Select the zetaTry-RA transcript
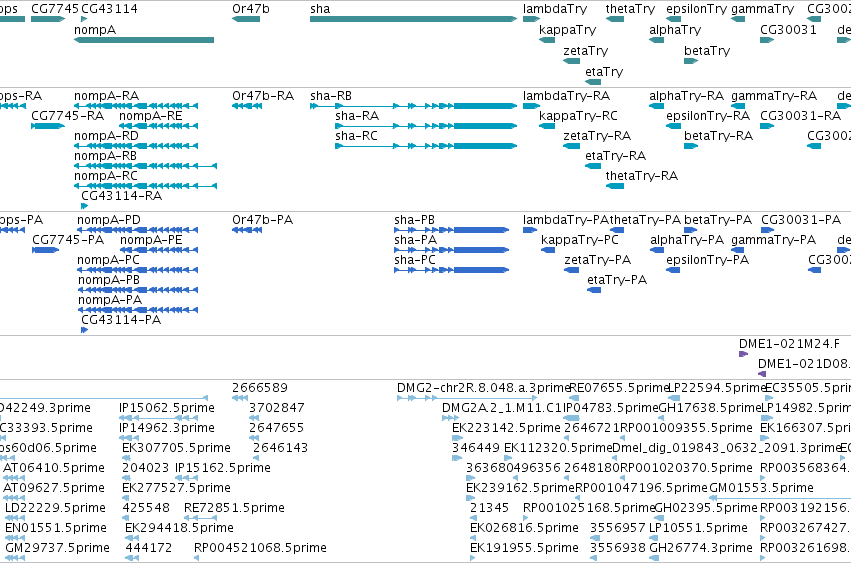This screenshot has height=563, width=851. [572, 146]
